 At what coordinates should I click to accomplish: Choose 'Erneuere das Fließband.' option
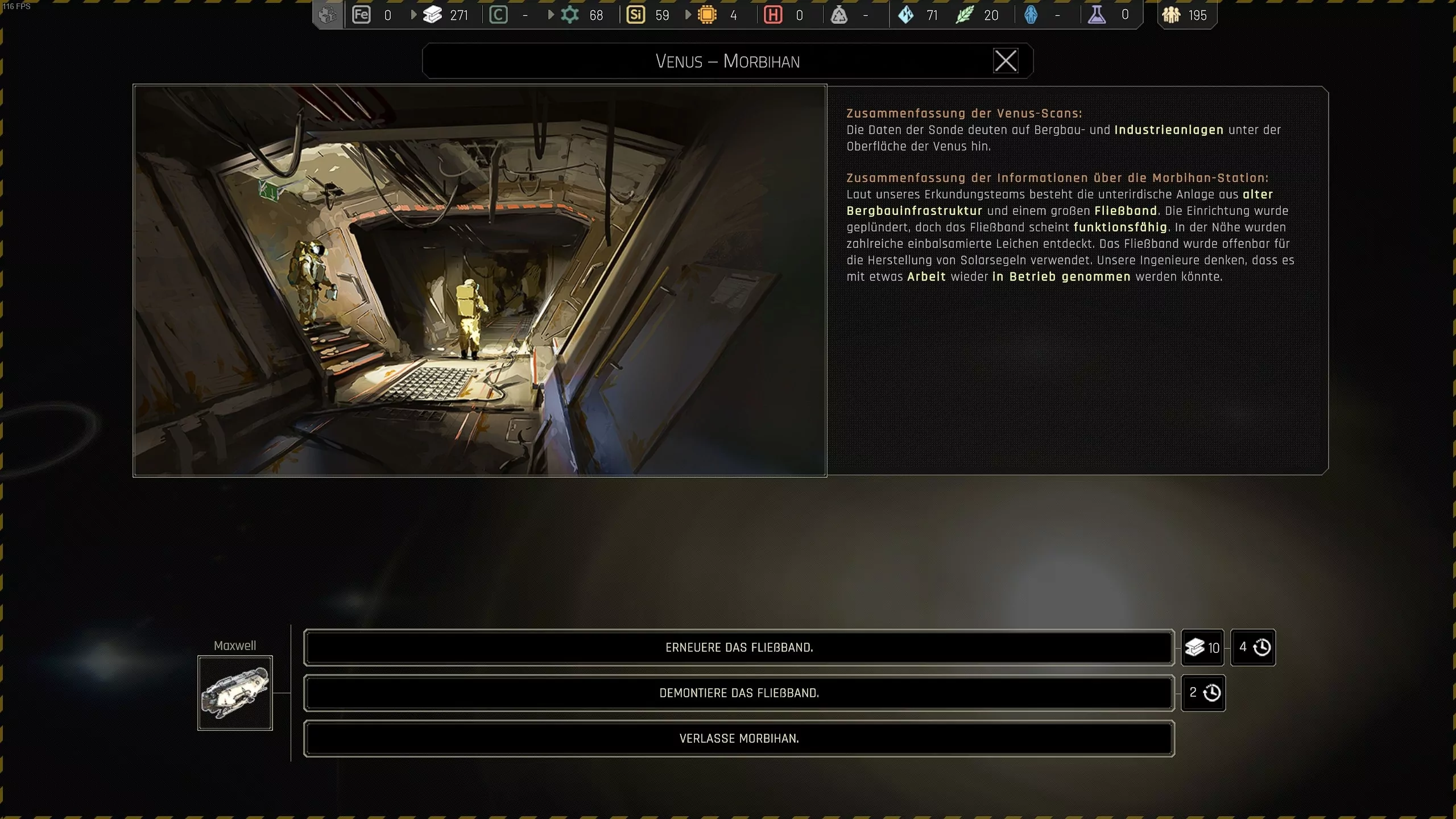tap(739, 647)
